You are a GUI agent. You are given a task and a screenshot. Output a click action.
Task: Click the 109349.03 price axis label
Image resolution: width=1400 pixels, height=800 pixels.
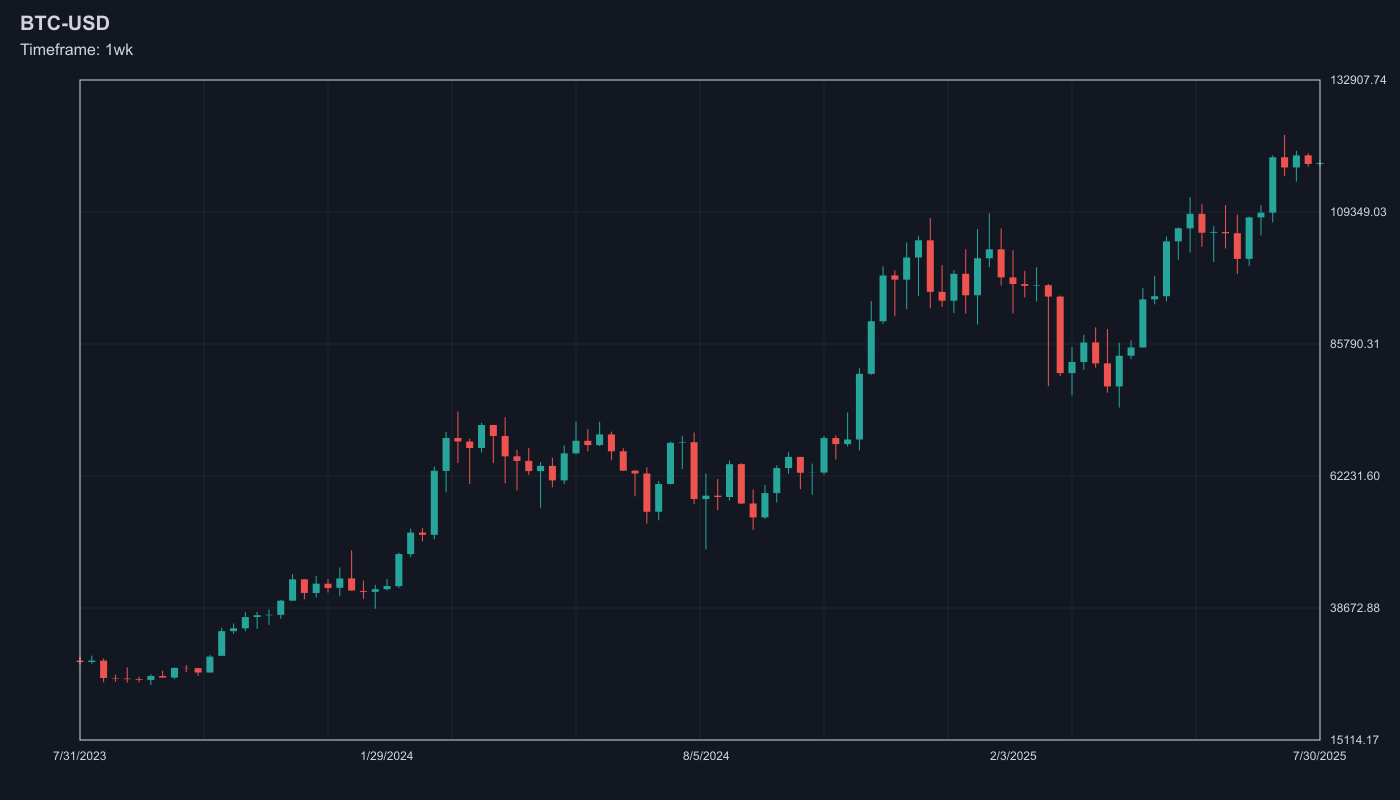click(1358, 212)
